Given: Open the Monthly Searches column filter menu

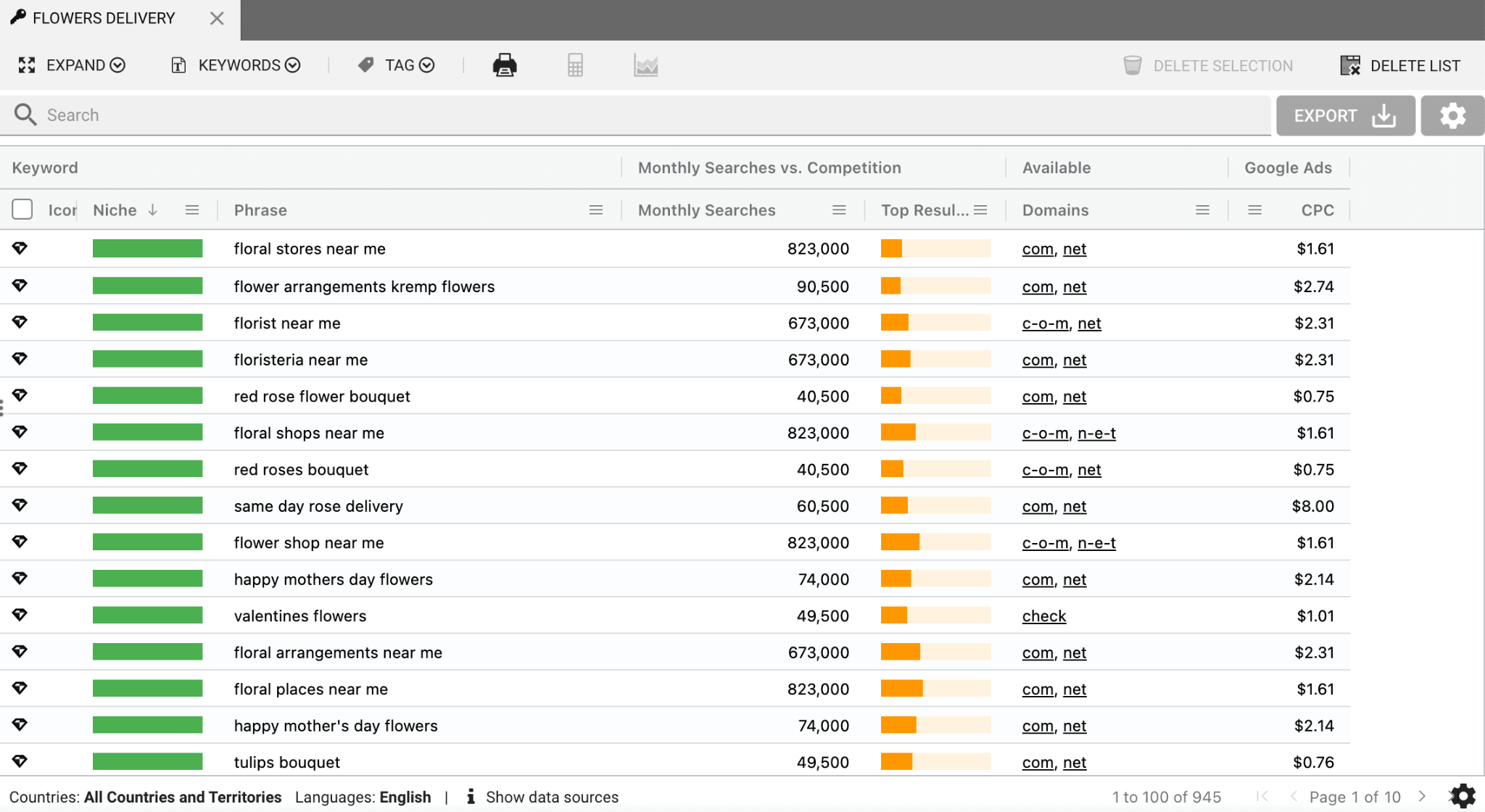Looking at the screenshot, I should (838, 210).
